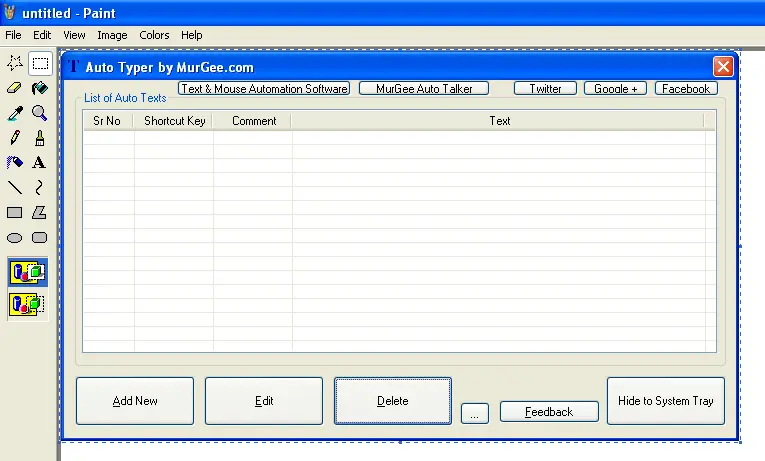This screenshot has height=461, width=765.
Task: Enable the transparent selection option
Action: 27,303
